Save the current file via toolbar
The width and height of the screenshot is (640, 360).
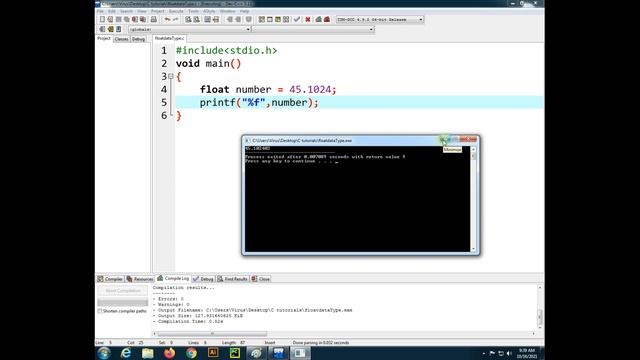(118, 19)
